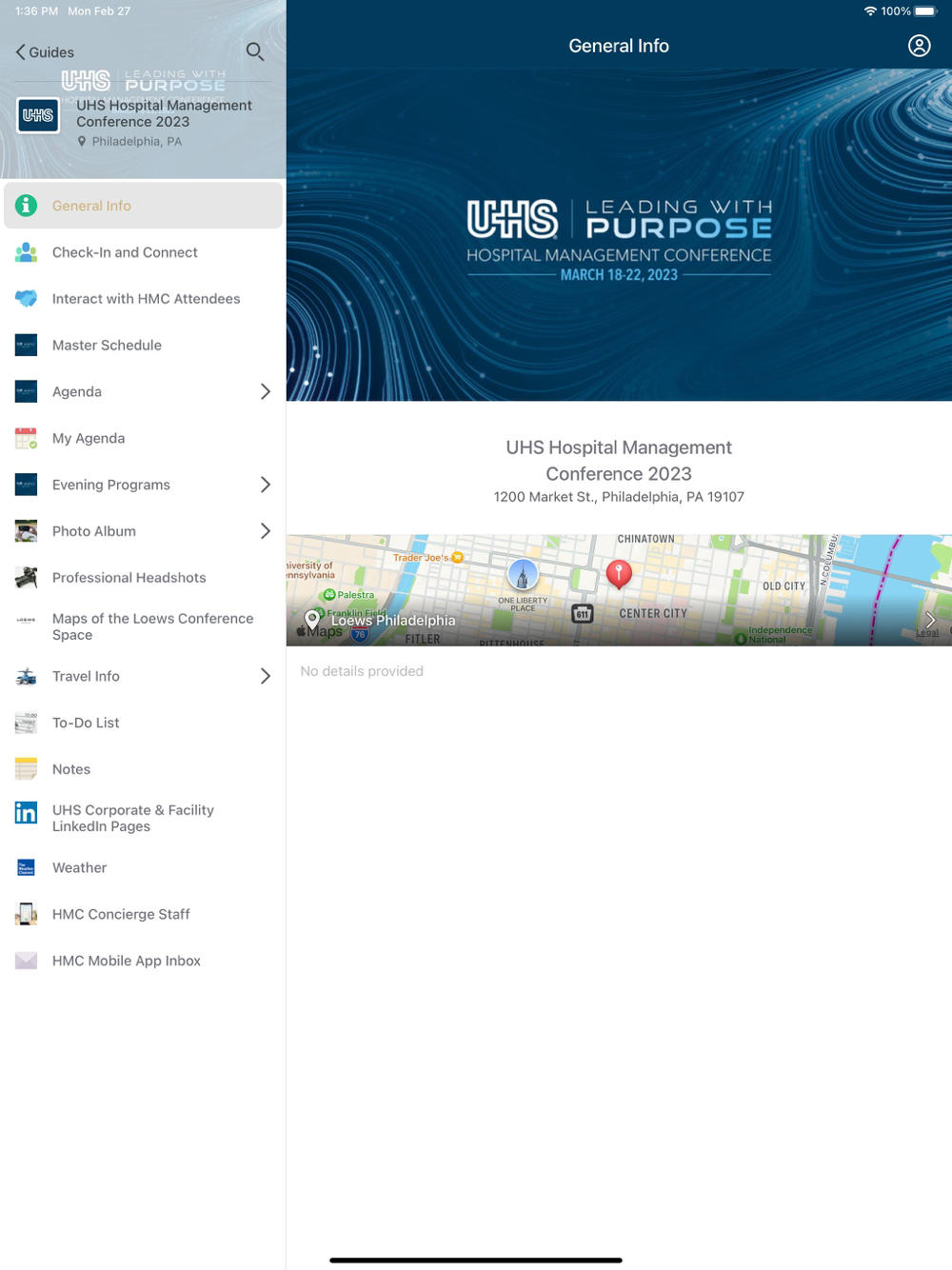Open To-Do List
Screen dimensions: 952x1270
(x=143, y=723)
